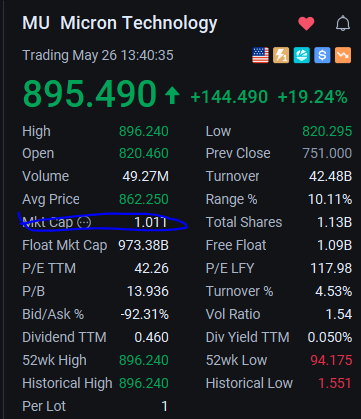Image resolution: width=361 pixels, height=419 pixels.
Task: Click the Div Yield TTM value 0.050%
Action: 330,337
